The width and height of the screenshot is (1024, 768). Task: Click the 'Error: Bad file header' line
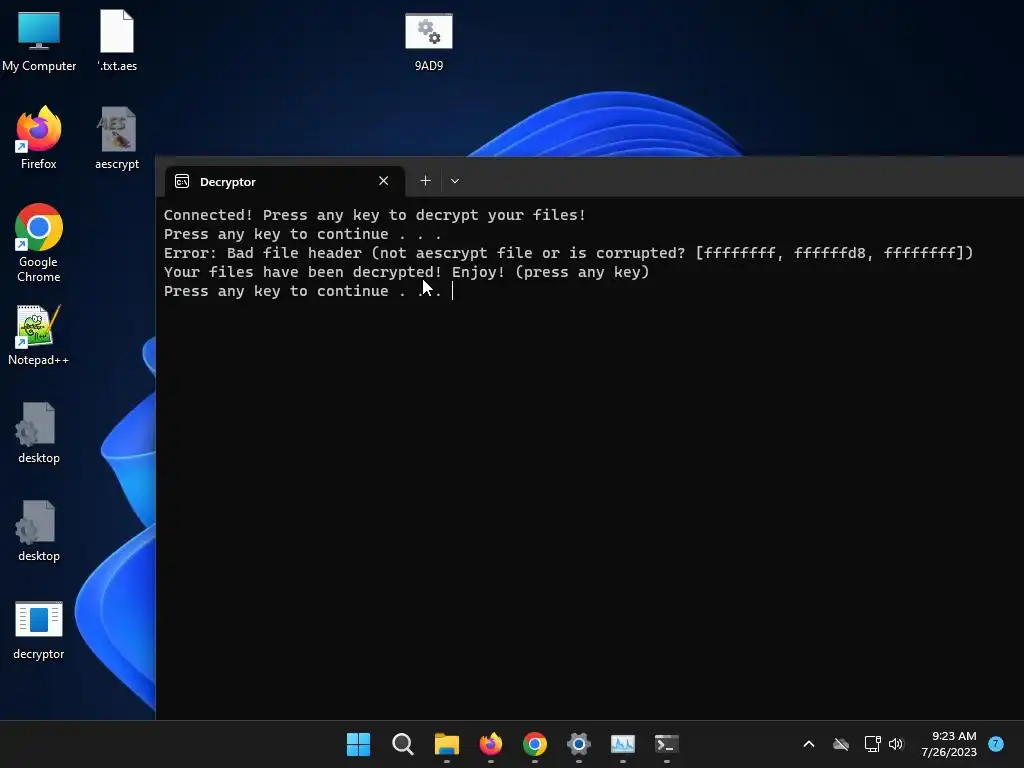tap(568, 253)
